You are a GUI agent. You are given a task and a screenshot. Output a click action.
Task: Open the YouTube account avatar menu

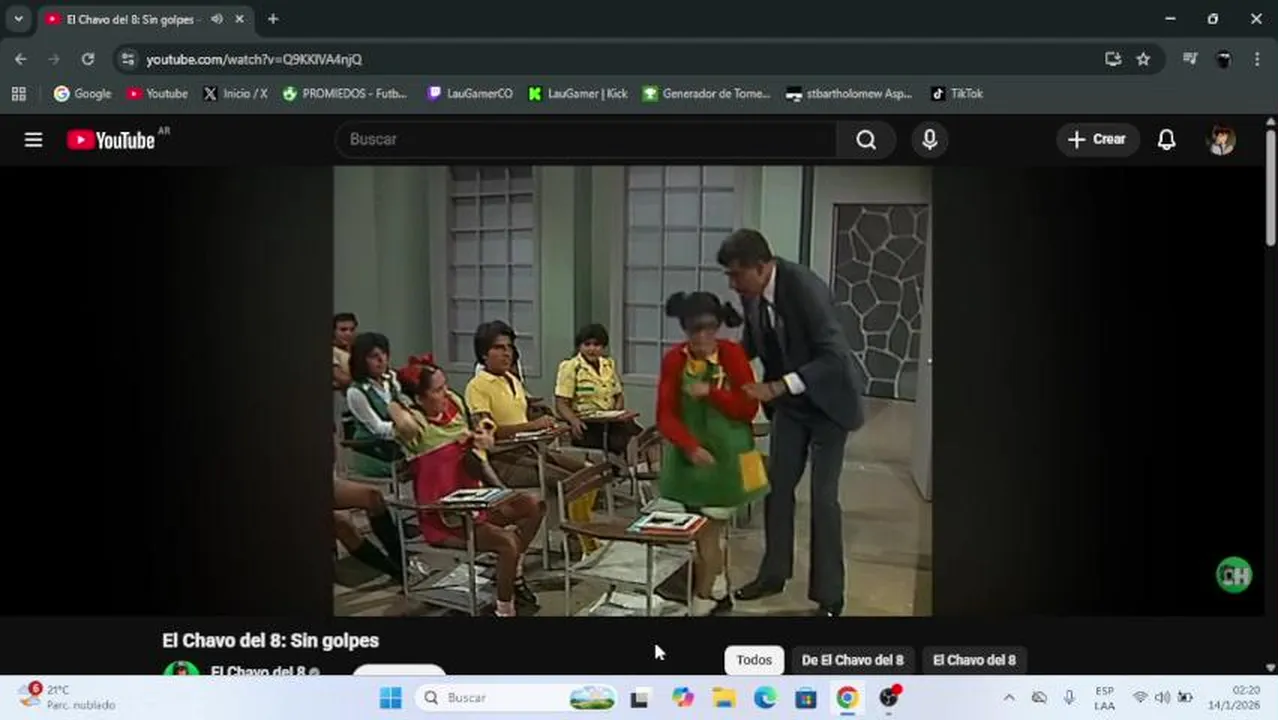(x=1221, y=140)
